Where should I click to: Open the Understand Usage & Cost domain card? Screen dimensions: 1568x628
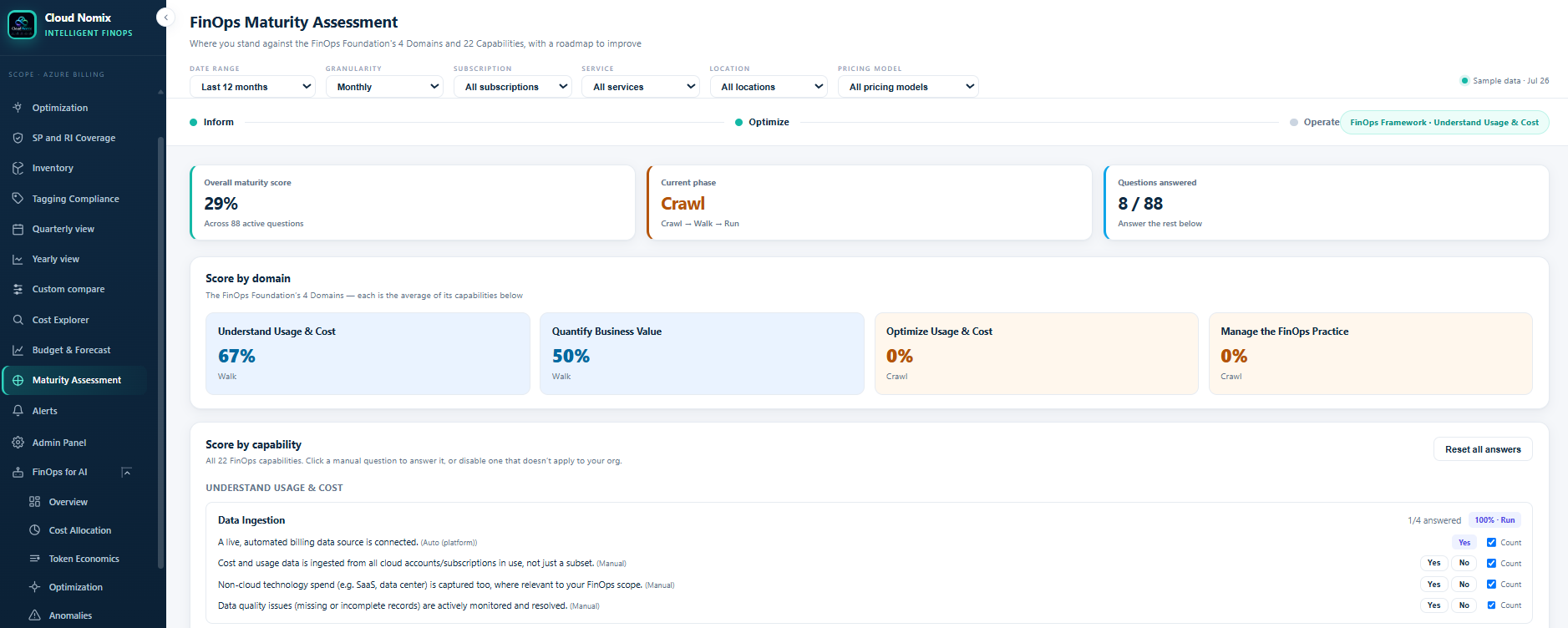pyautogui.click(x=368, y=353)
